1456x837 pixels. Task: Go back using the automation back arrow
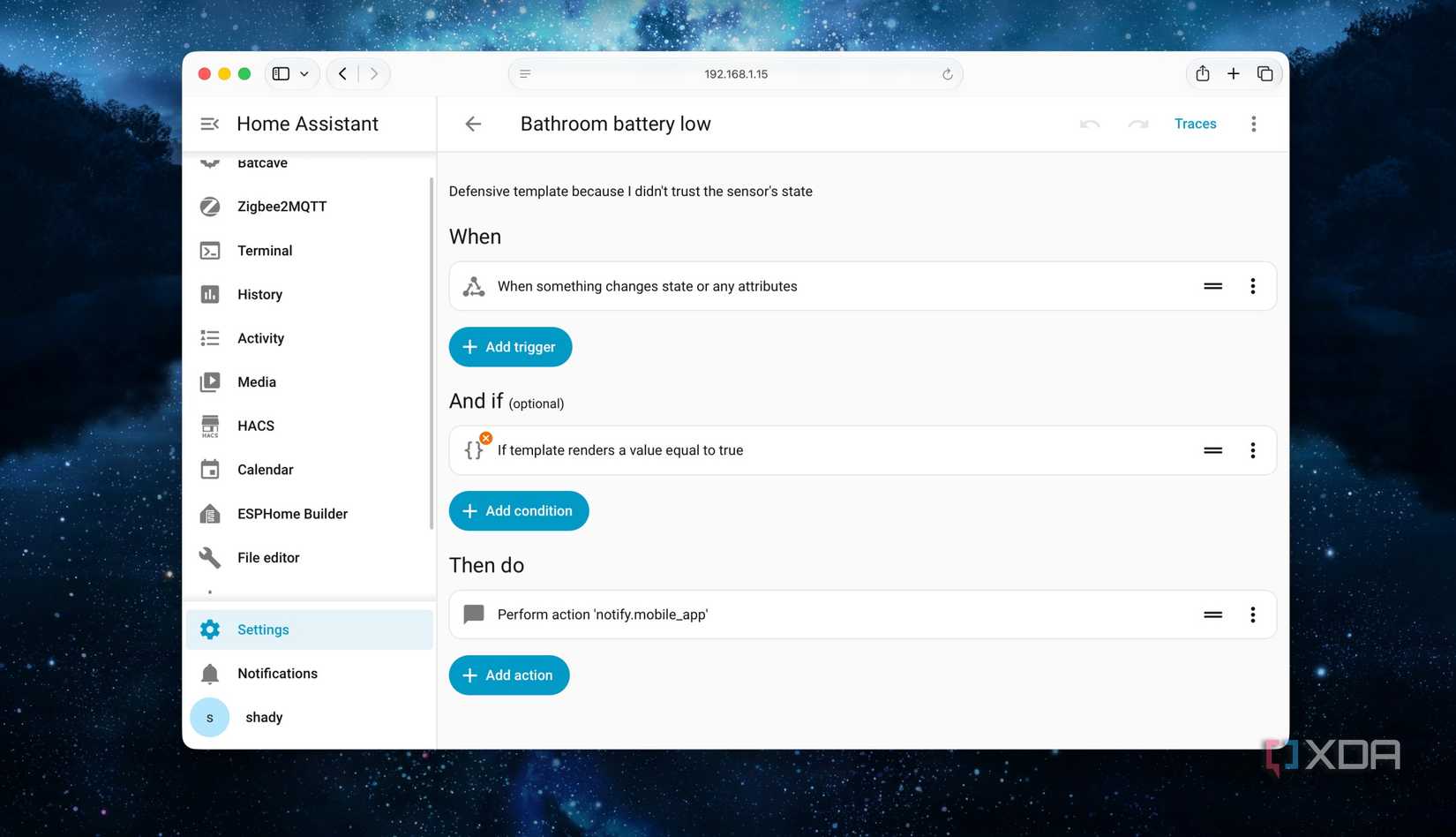tap(473, 124)
